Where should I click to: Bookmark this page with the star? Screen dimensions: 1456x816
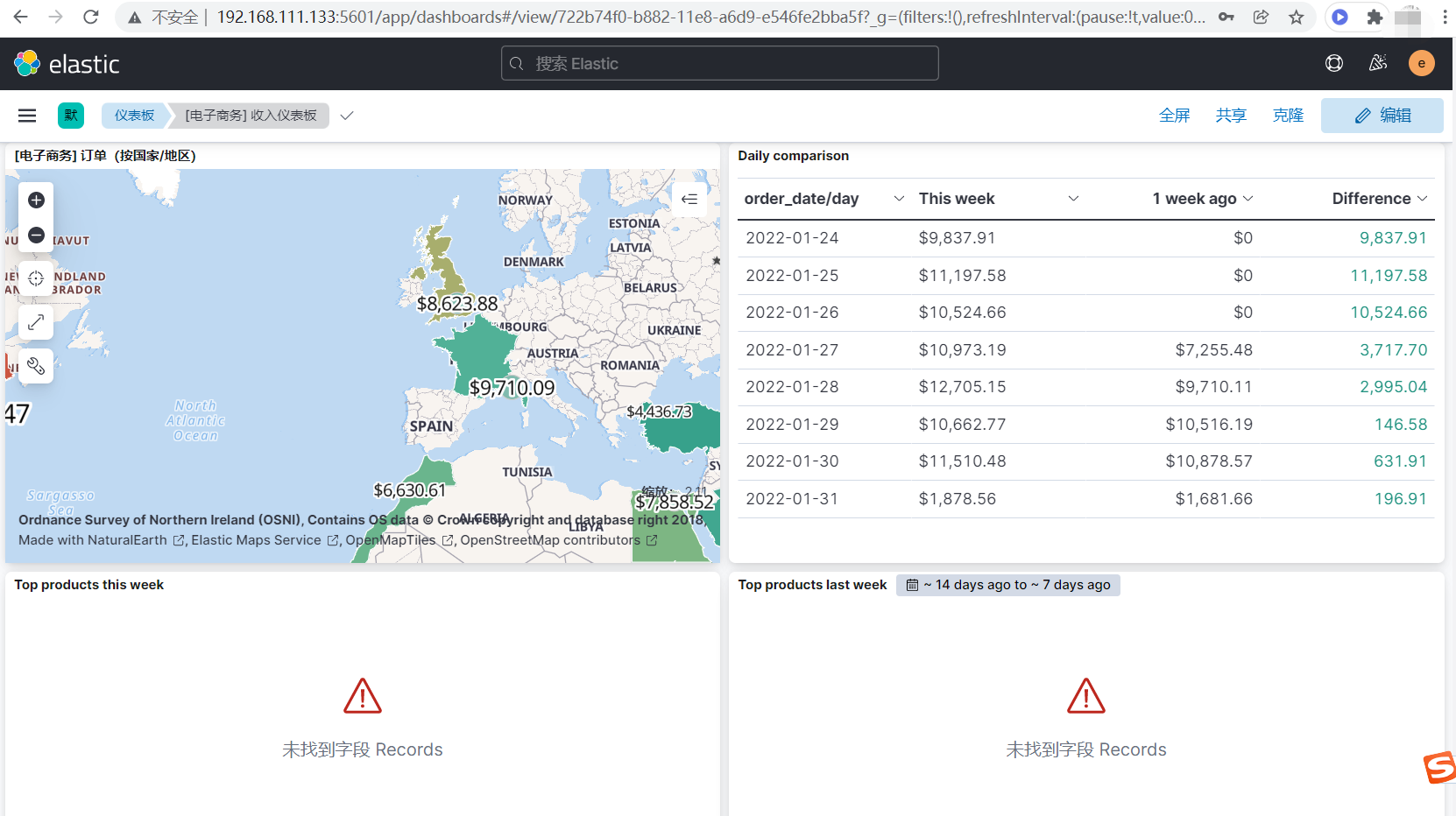point(1296,17)
